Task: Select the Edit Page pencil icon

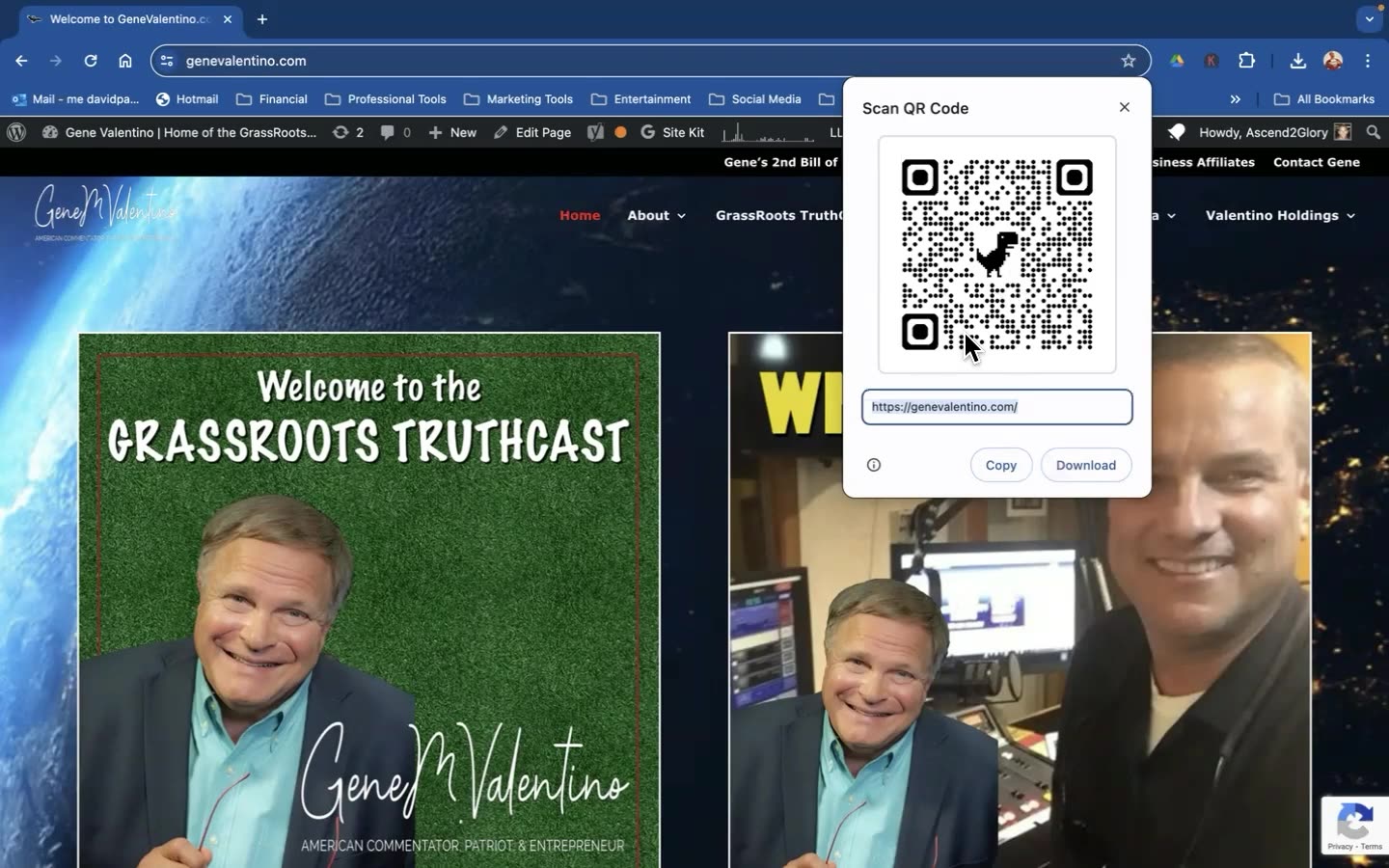Action: pos(501,132)
